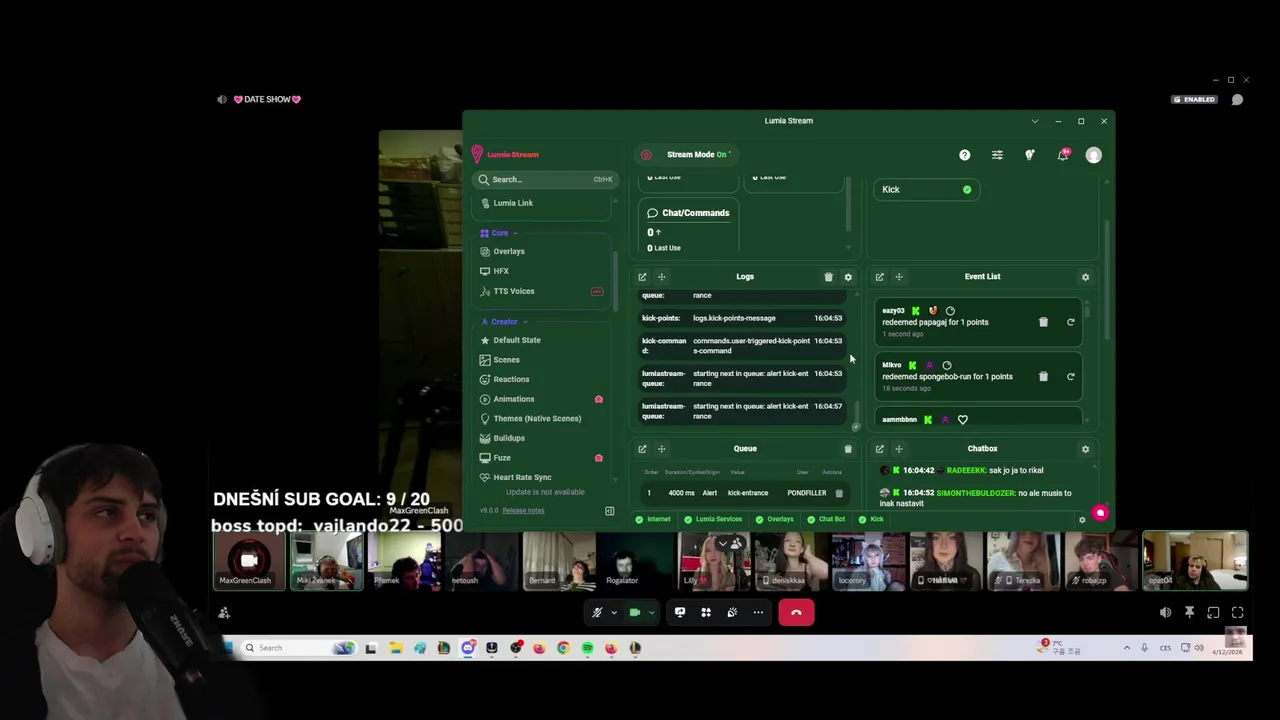1280x720 pixels.
Task: Pin the call view
Action: (1189, 612)
